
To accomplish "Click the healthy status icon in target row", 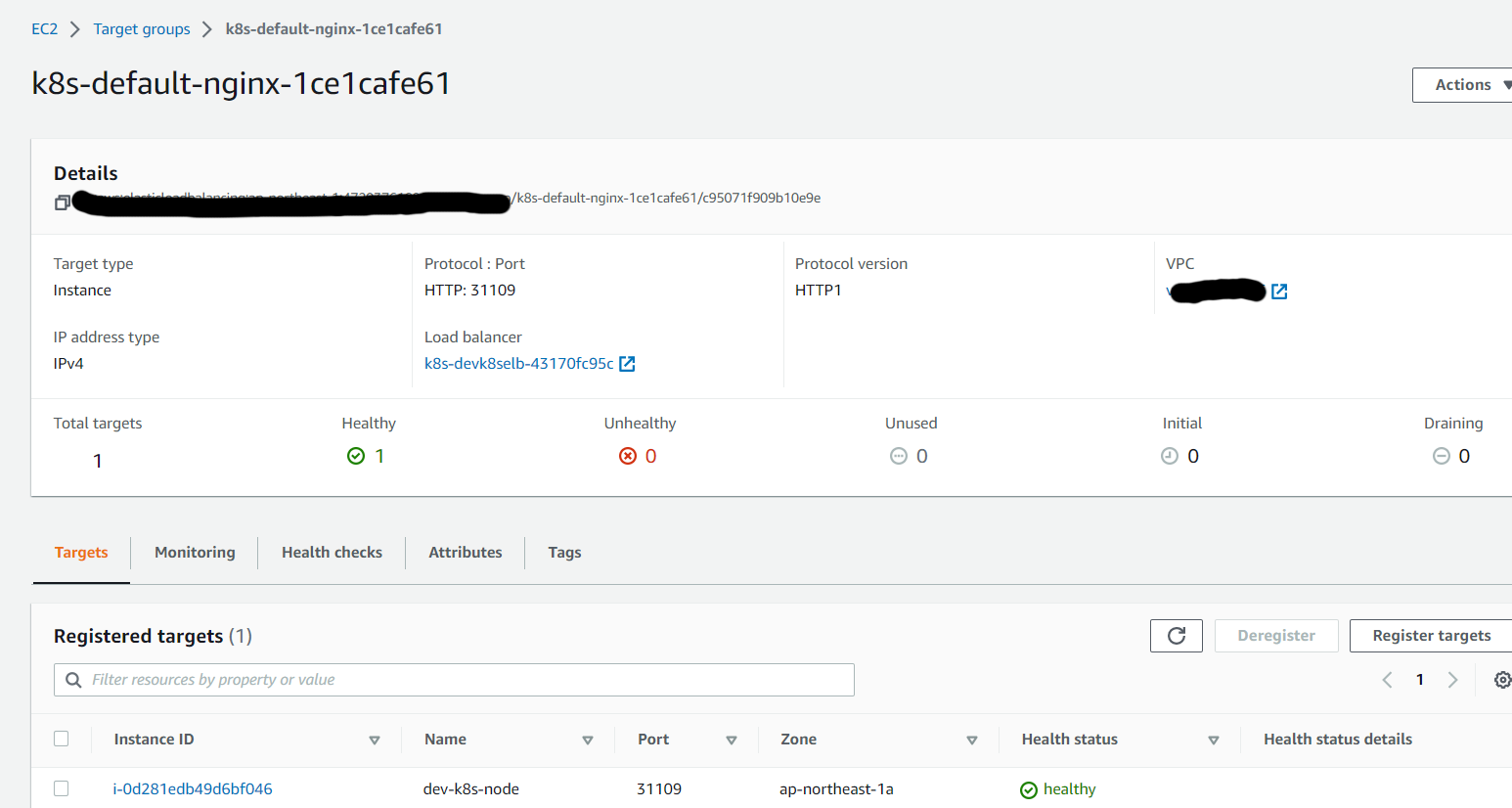I will click(x=1028, y=790).
